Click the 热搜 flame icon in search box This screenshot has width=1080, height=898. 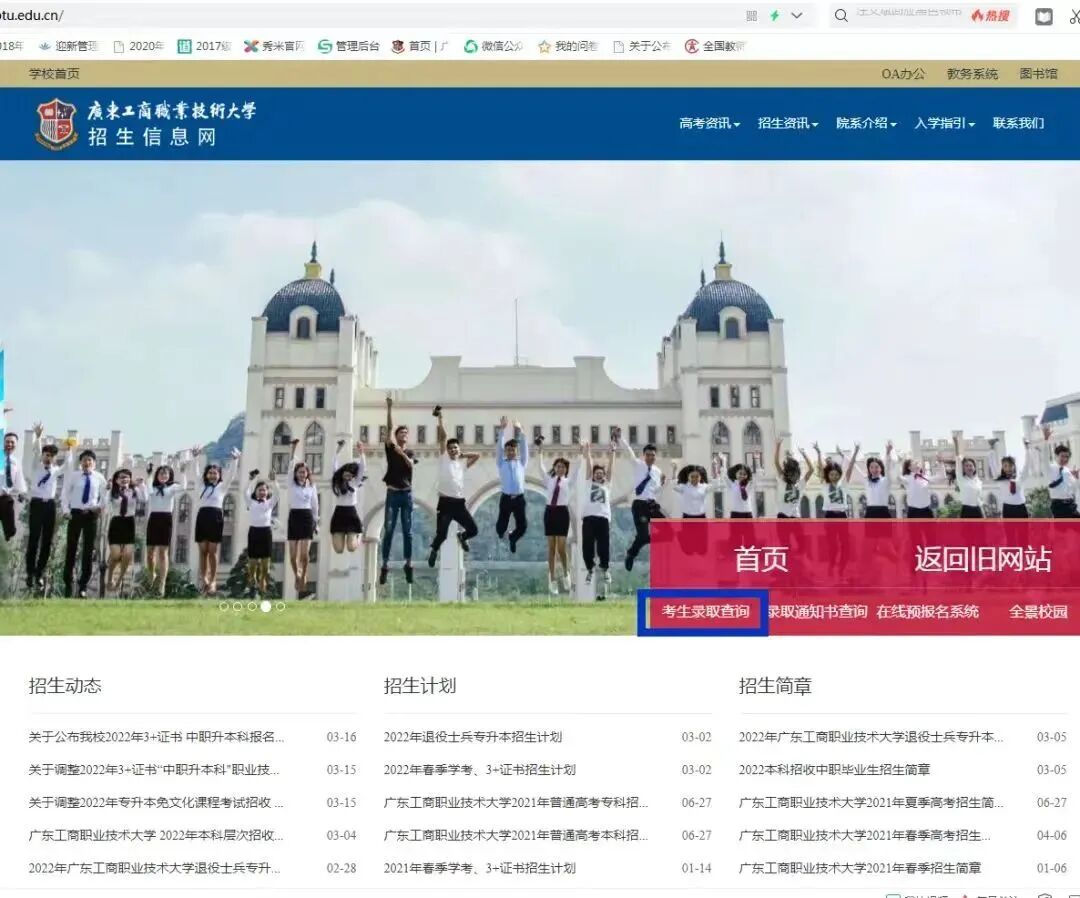point(989,16)
